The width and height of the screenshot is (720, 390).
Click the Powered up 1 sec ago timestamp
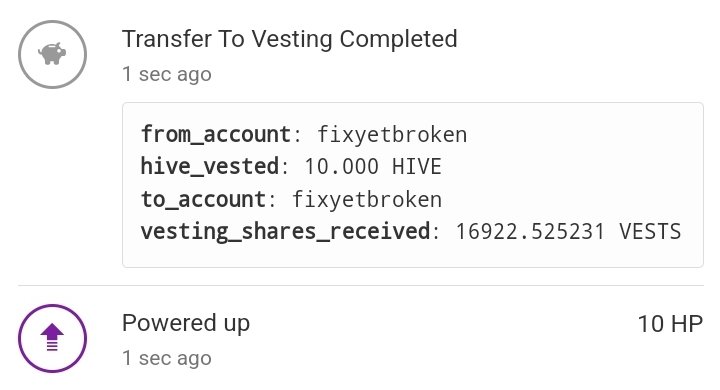pos(167,358)
